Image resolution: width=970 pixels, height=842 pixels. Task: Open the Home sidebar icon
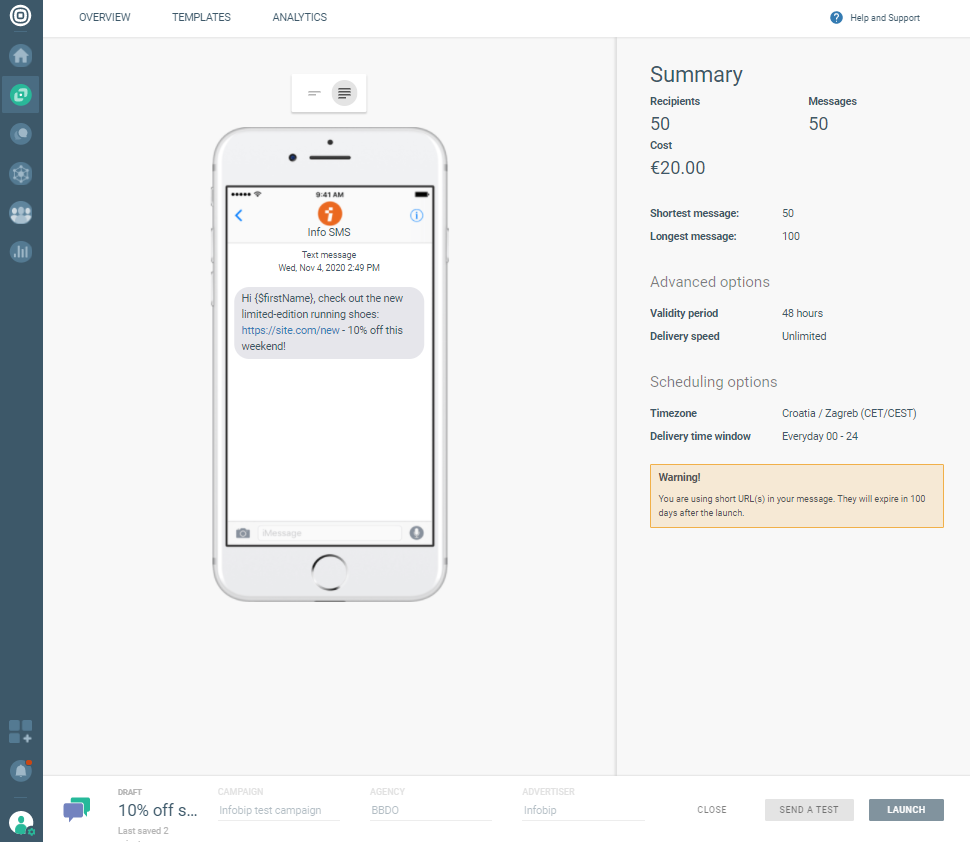[20, 56]
